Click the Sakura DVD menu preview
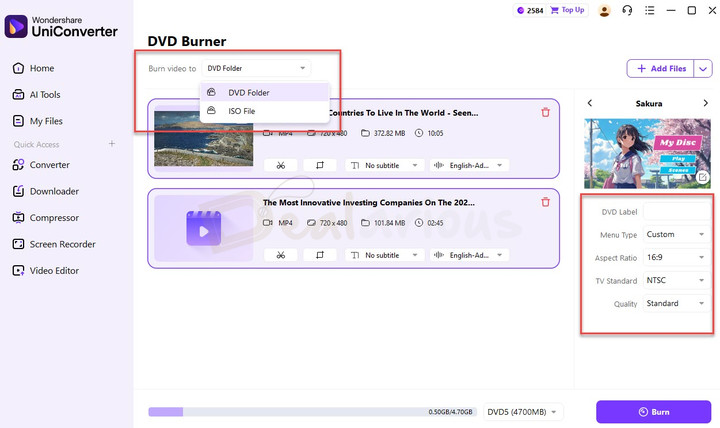The image size is (720, 428). [647, 153]
